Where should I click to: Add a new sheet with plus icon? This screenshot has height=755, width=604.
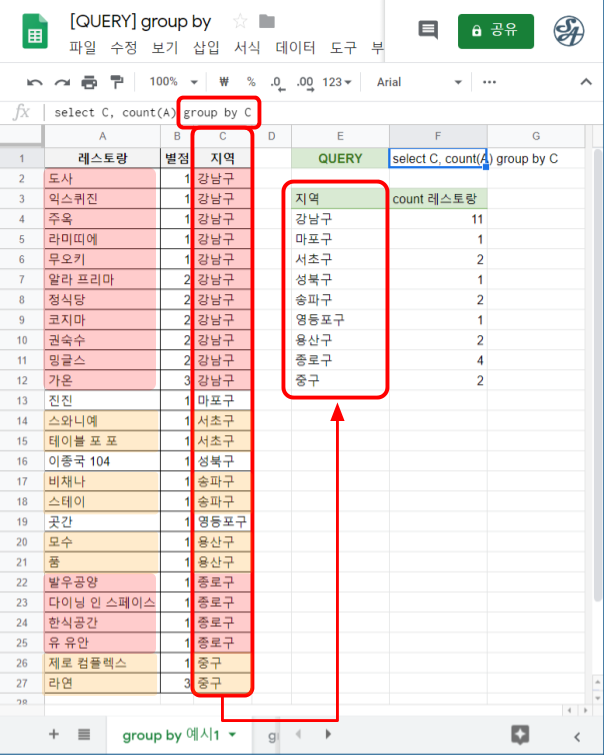[x=54, y=734]
